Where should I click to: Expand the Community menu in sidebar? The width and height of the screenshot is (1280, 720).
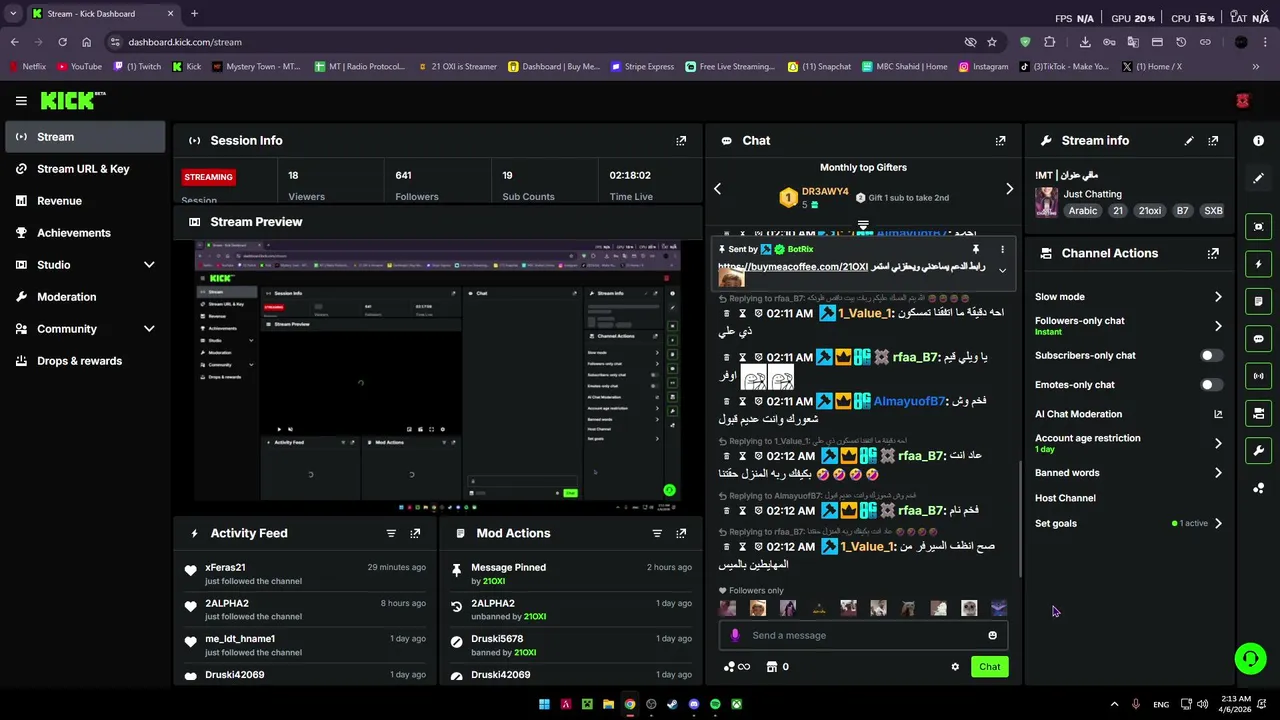(149, 329)
